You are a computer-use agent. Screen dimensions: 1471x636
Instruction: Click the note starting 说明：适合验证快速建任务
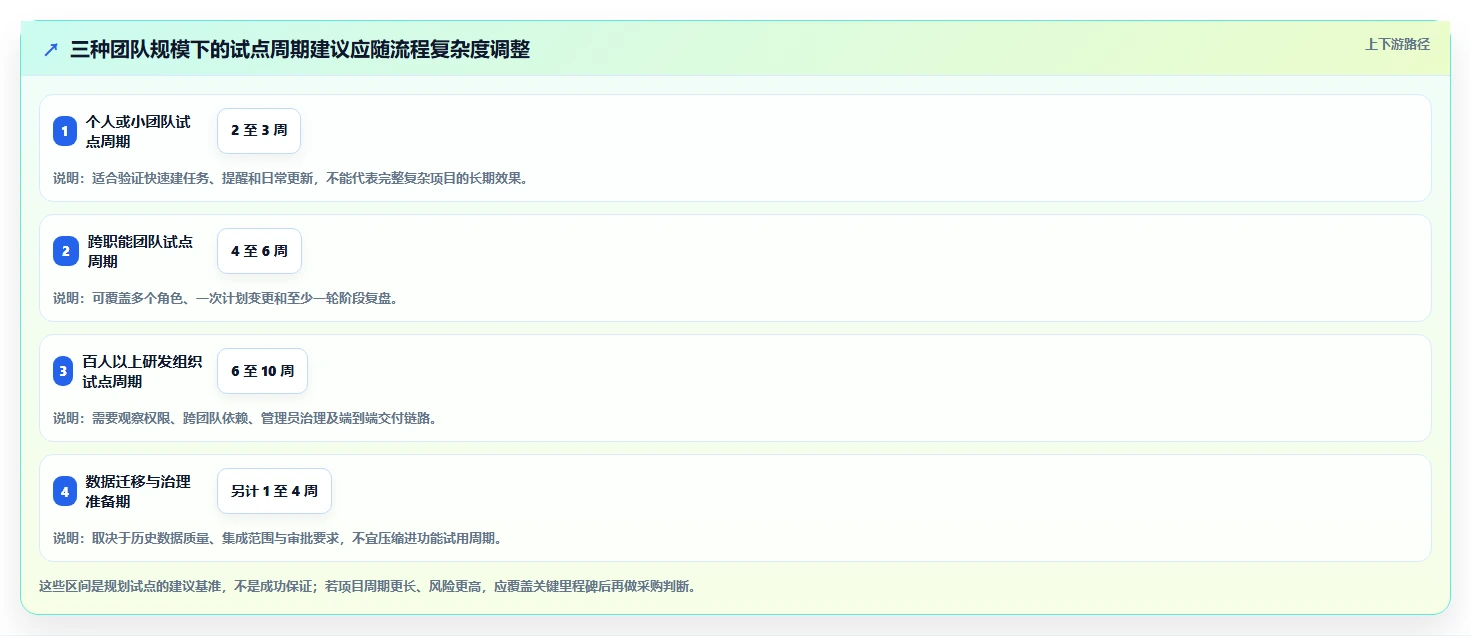pyautogui.click(x=290, y=179)
